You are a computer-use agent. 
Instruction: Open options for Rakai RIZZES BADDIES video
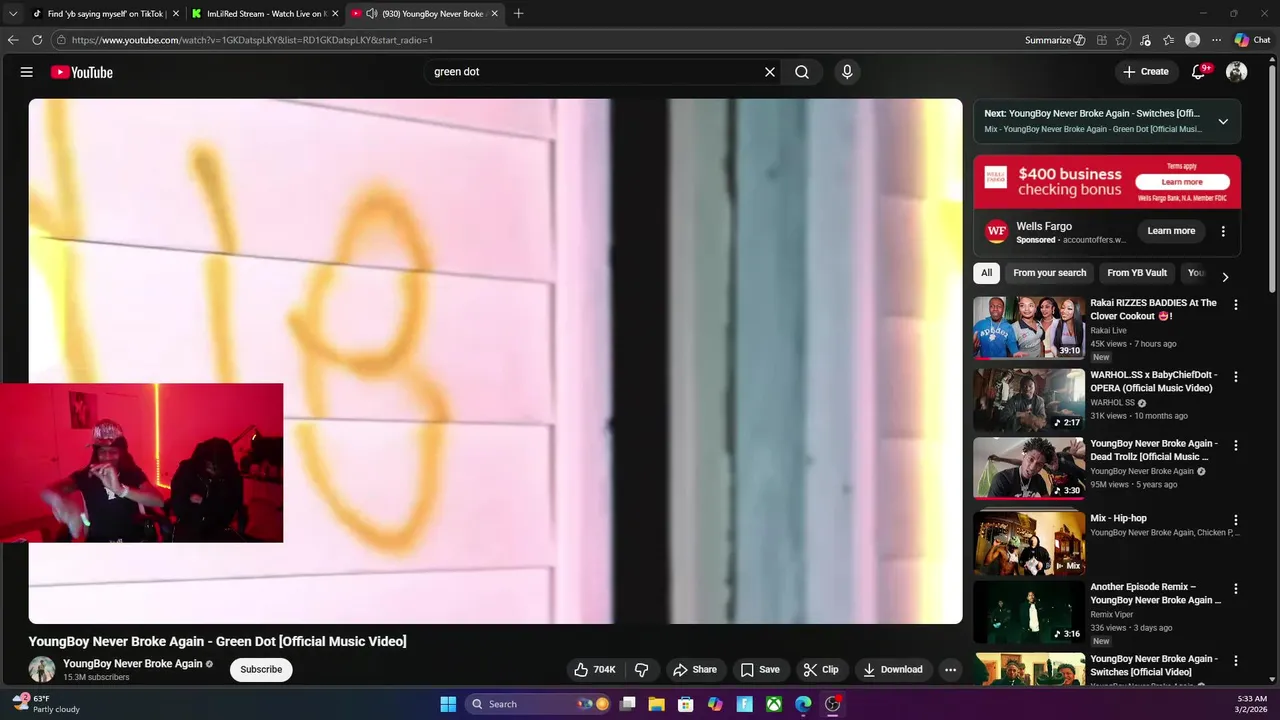(x=1236, y=305)
